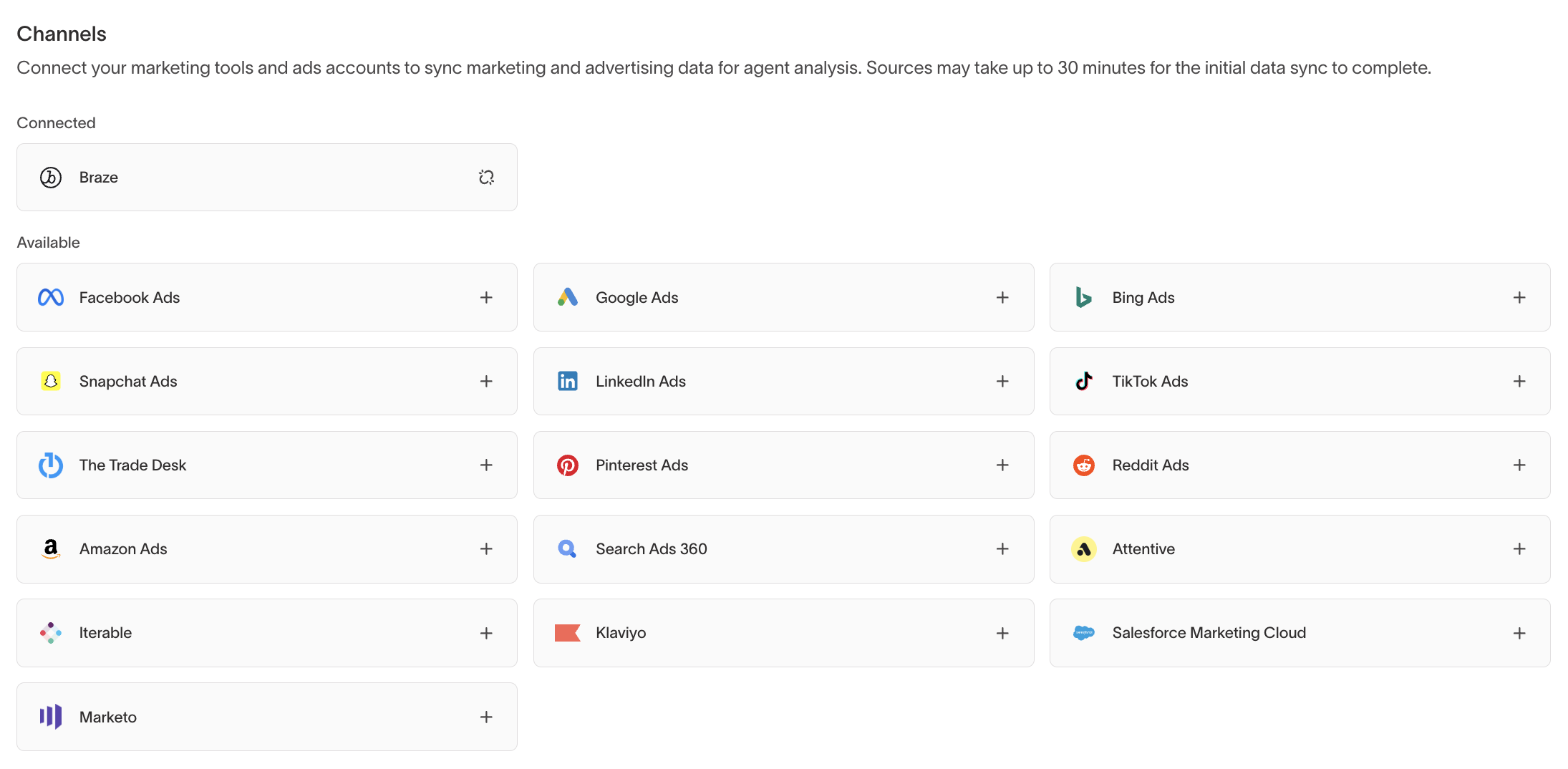Click the Pinterest logo icon

tap(568, 465)
